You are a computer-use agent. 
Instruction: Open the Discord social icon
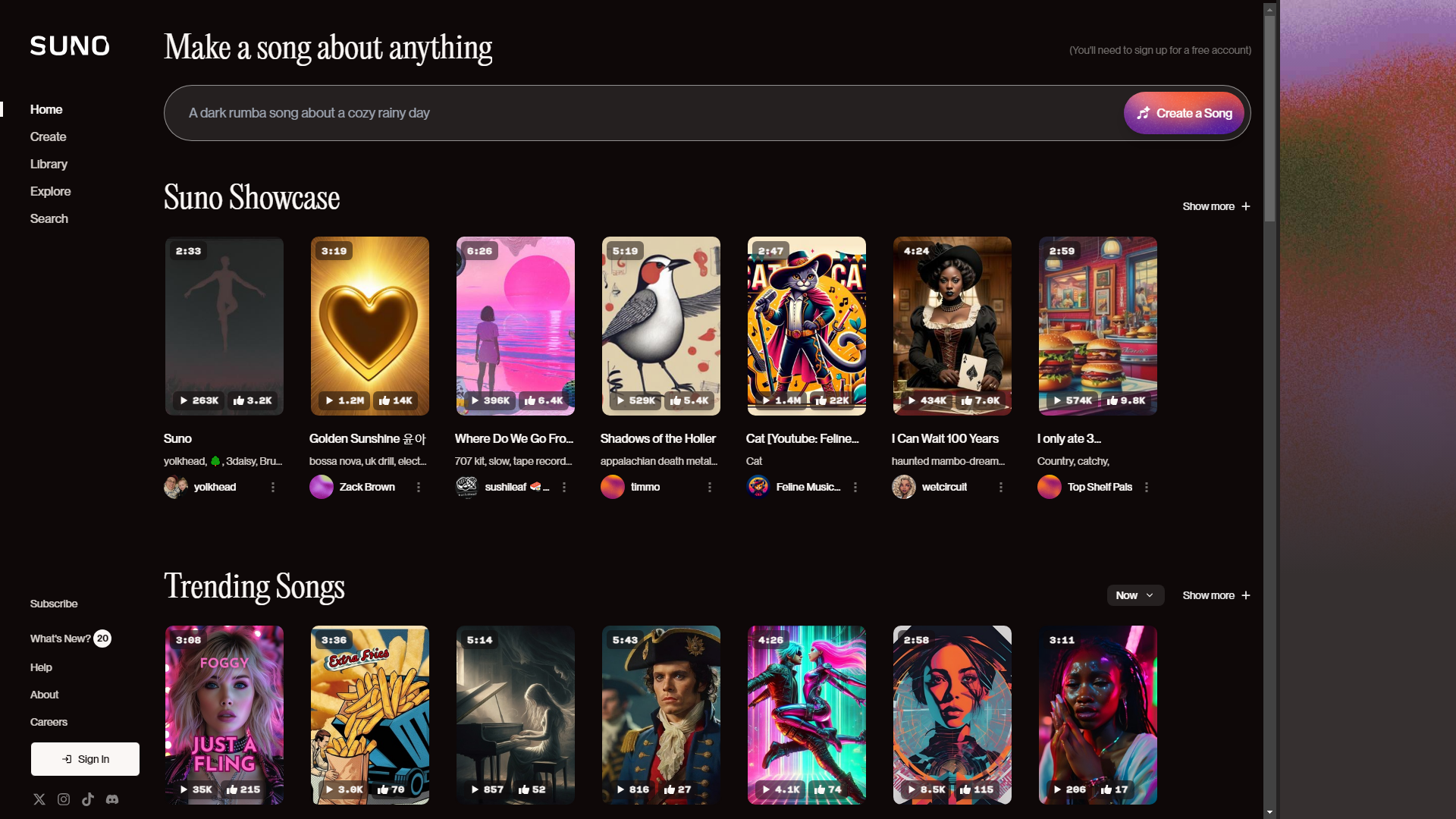coord(112,799)
